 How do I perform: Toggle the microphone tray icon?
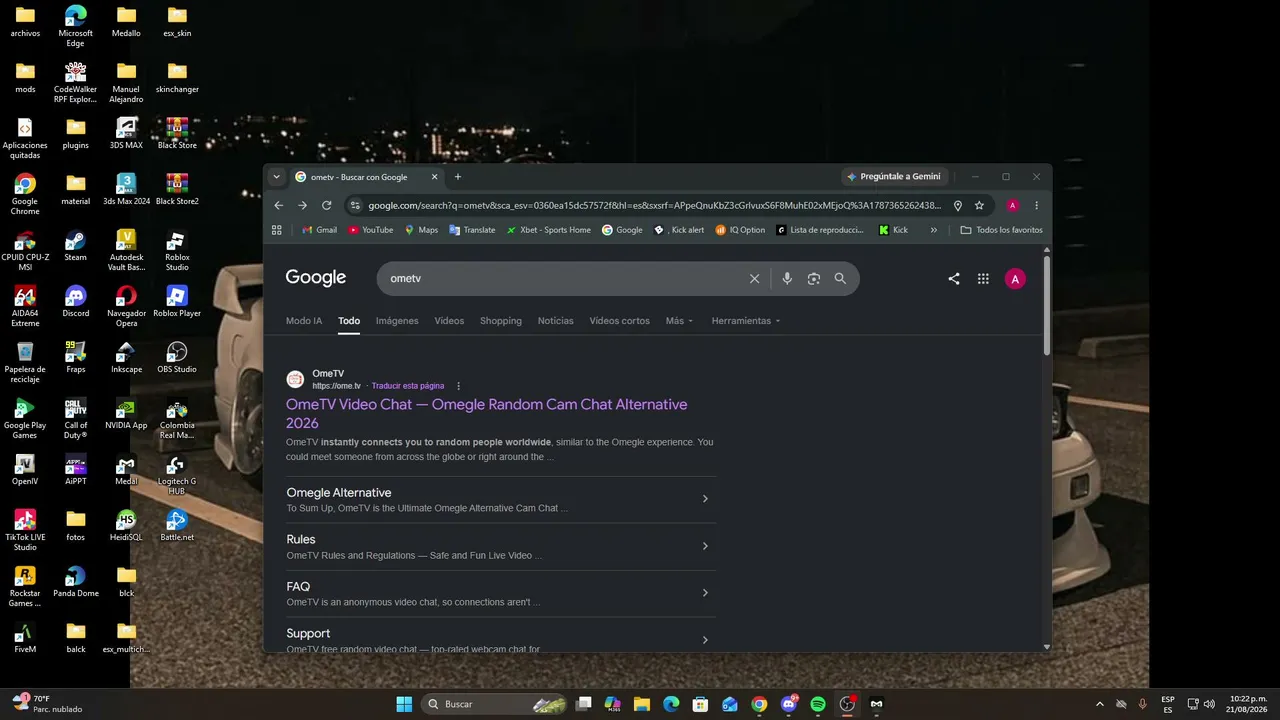pyautogui.click(x=1143, y=704)
